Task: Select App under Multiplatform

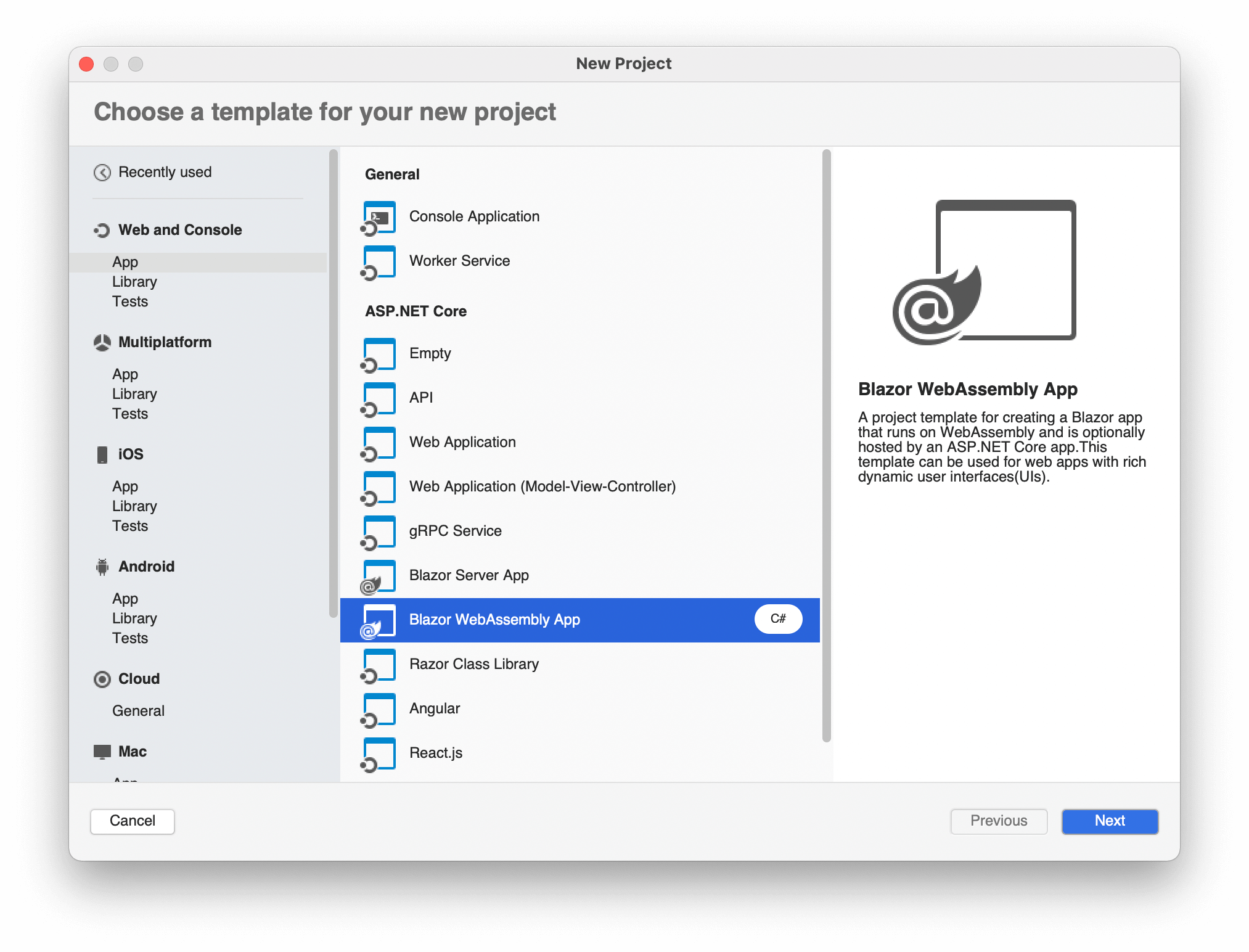Action: coord(125,374)
